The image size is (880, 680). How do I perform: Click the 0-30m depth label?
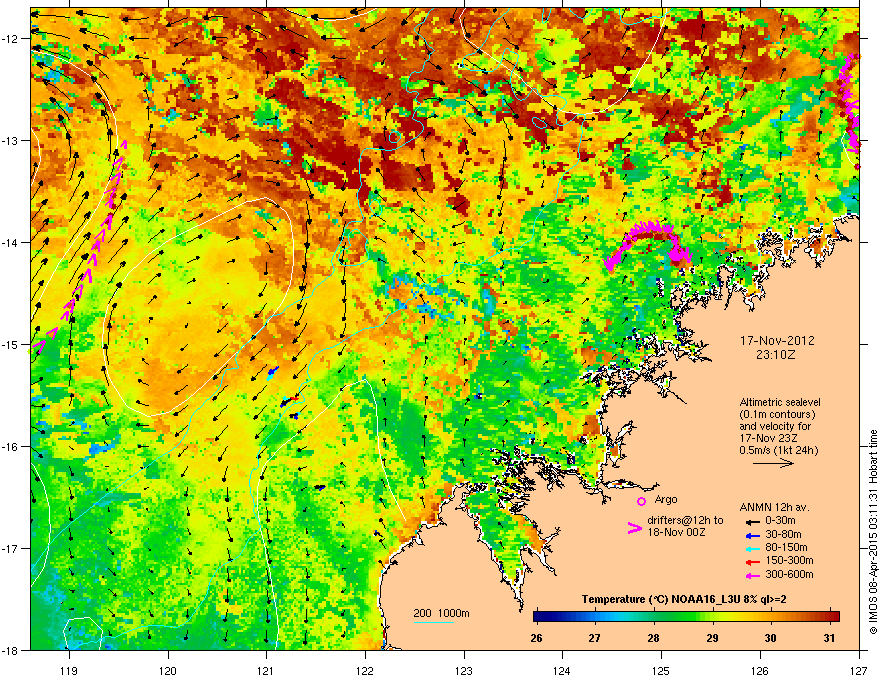click(780, 521)
